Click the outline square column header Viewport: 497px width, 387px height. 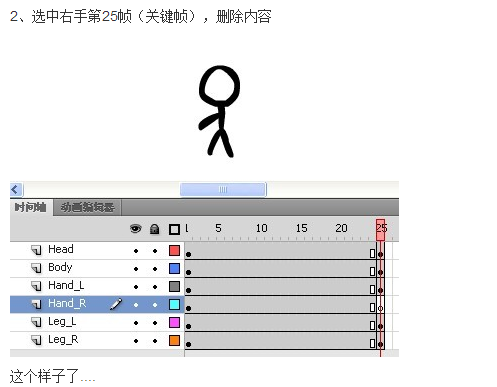click(174, 229)
